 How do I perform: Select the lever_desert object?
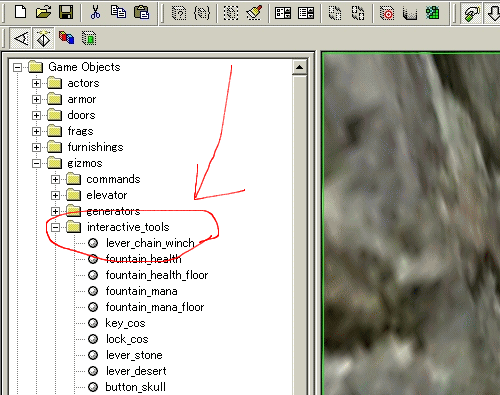(x=136, y=371)
